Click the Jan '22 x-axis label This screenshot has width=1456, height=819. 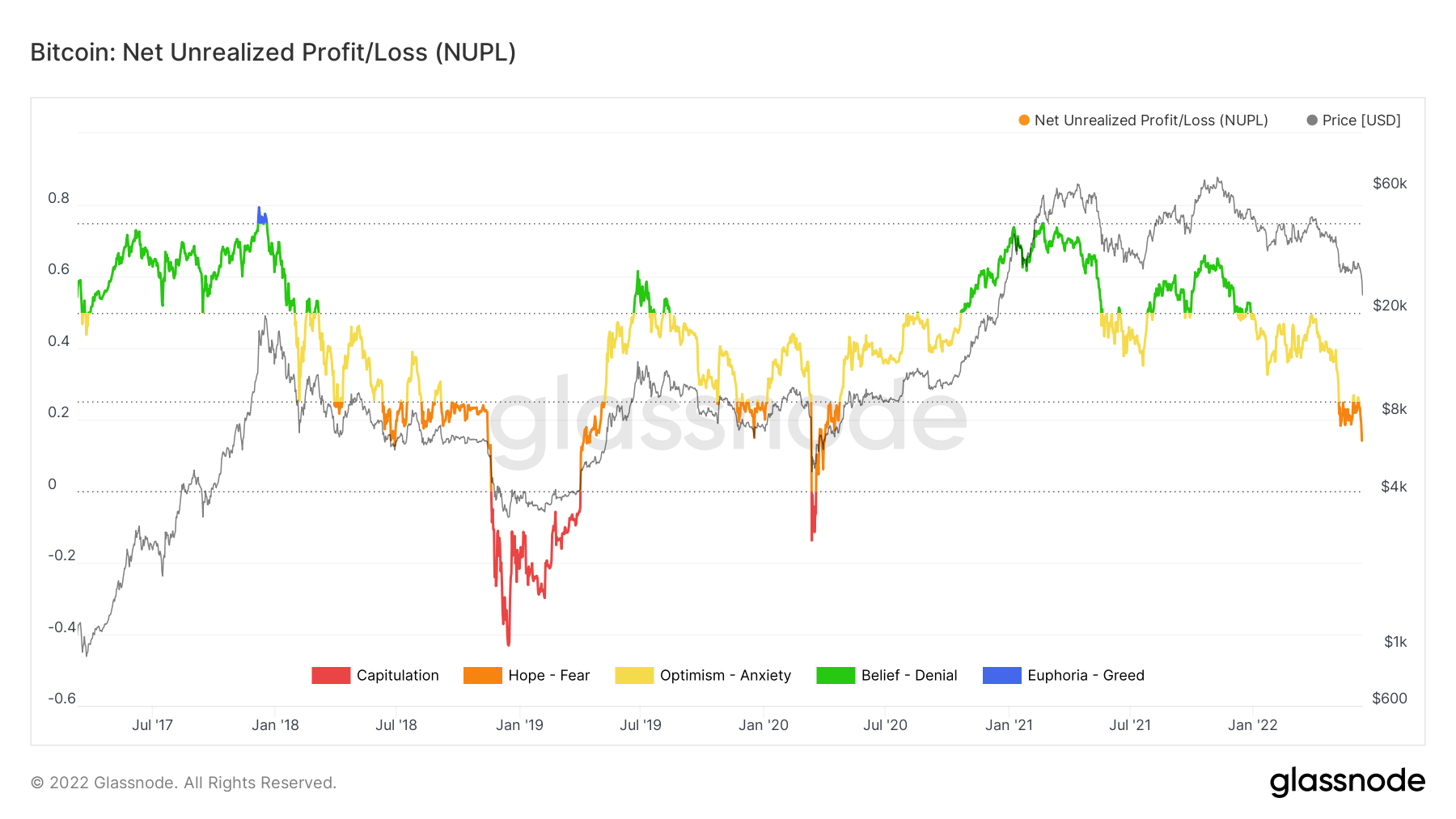tap(1252, 725)
